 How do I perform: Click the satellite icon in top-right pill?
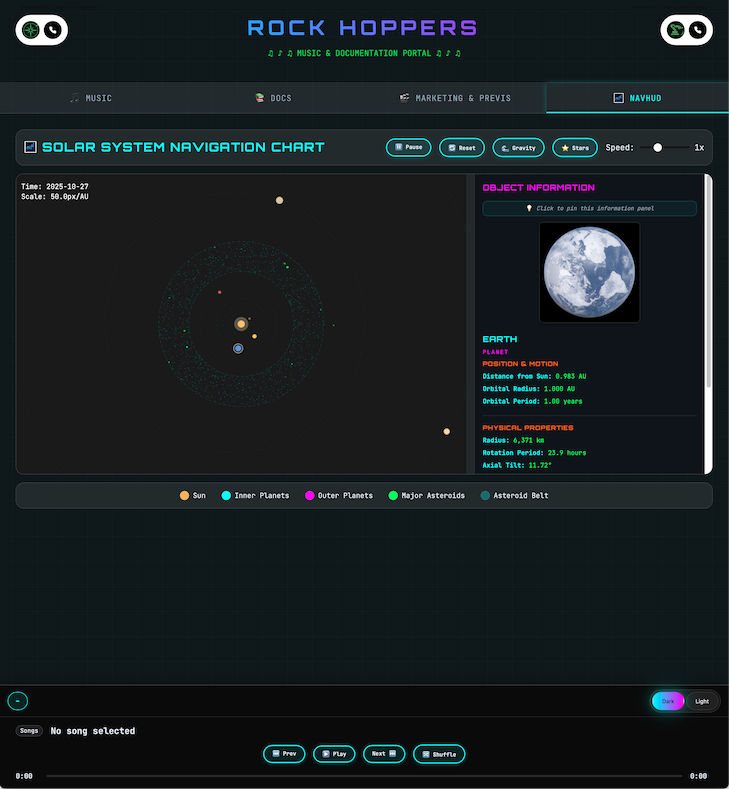(677, 30)
